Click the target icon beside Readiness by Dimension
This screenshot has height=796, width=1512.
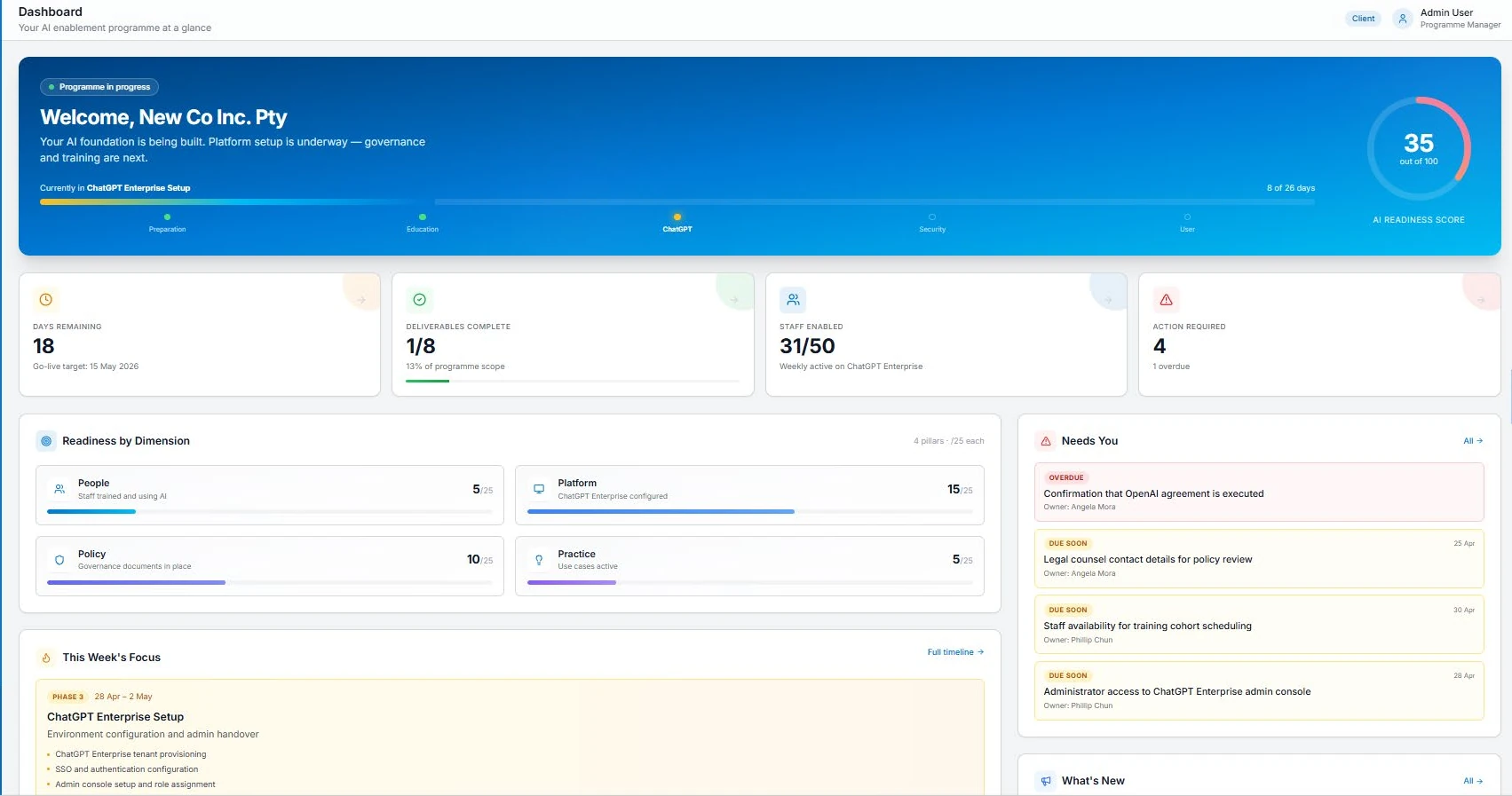pos(46,441)
